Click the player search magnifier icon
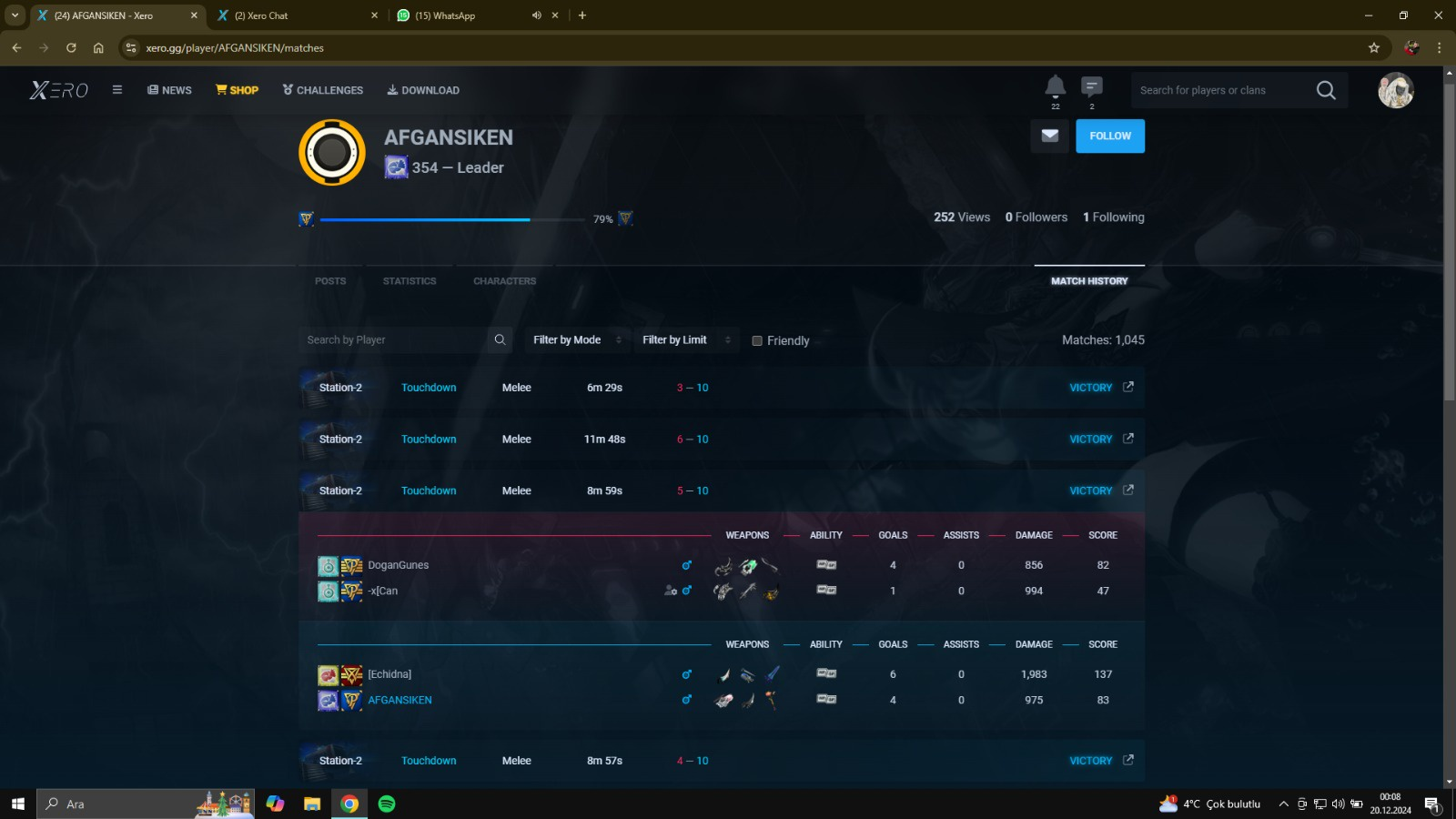The height and width of the screenshot is (819, 1456). (x=500, y=340)
